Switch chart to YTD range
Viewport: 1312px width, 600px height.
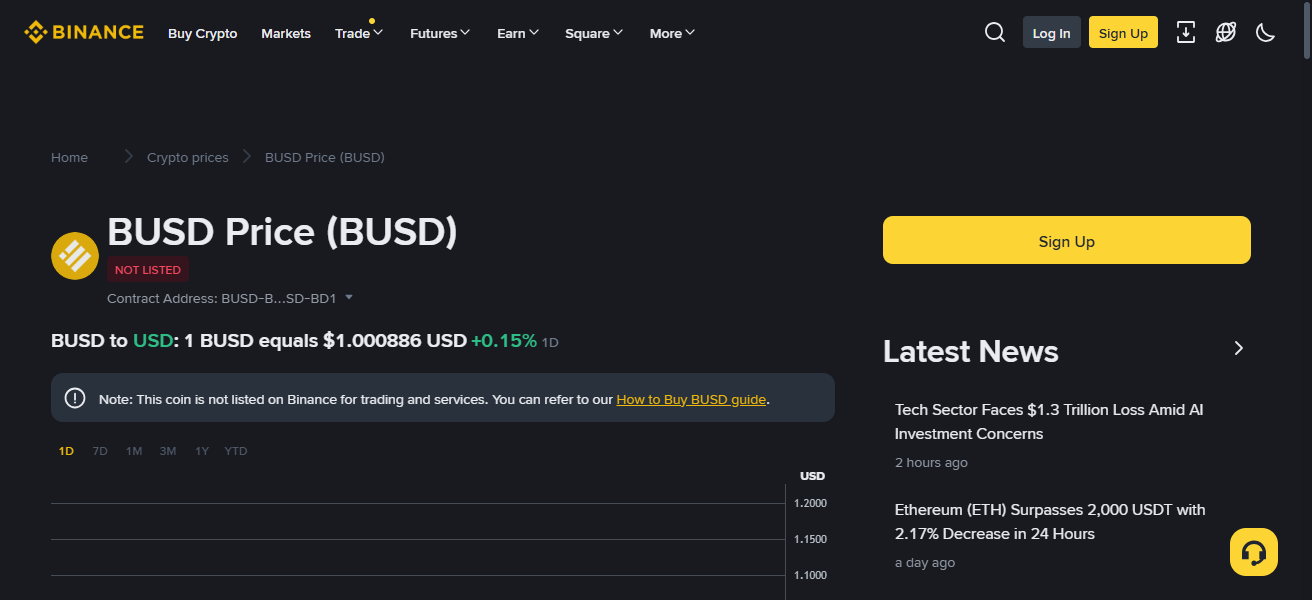tap(235, 450)
